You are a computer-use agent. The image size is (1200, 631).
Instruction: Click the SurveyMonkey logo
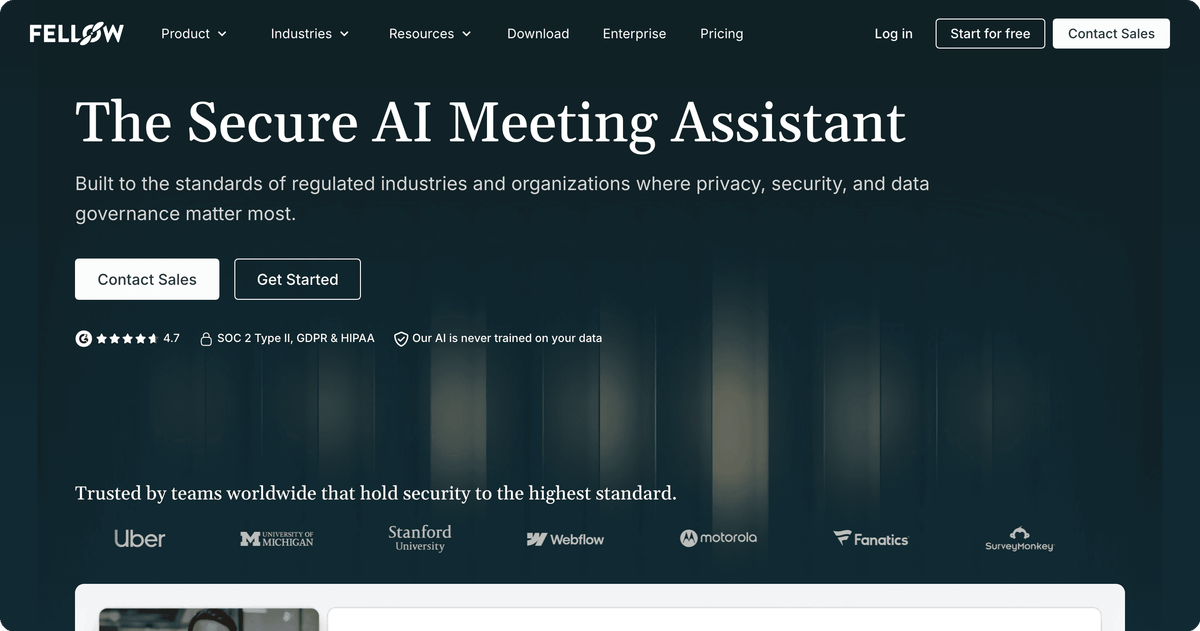tap(1019, 539)
